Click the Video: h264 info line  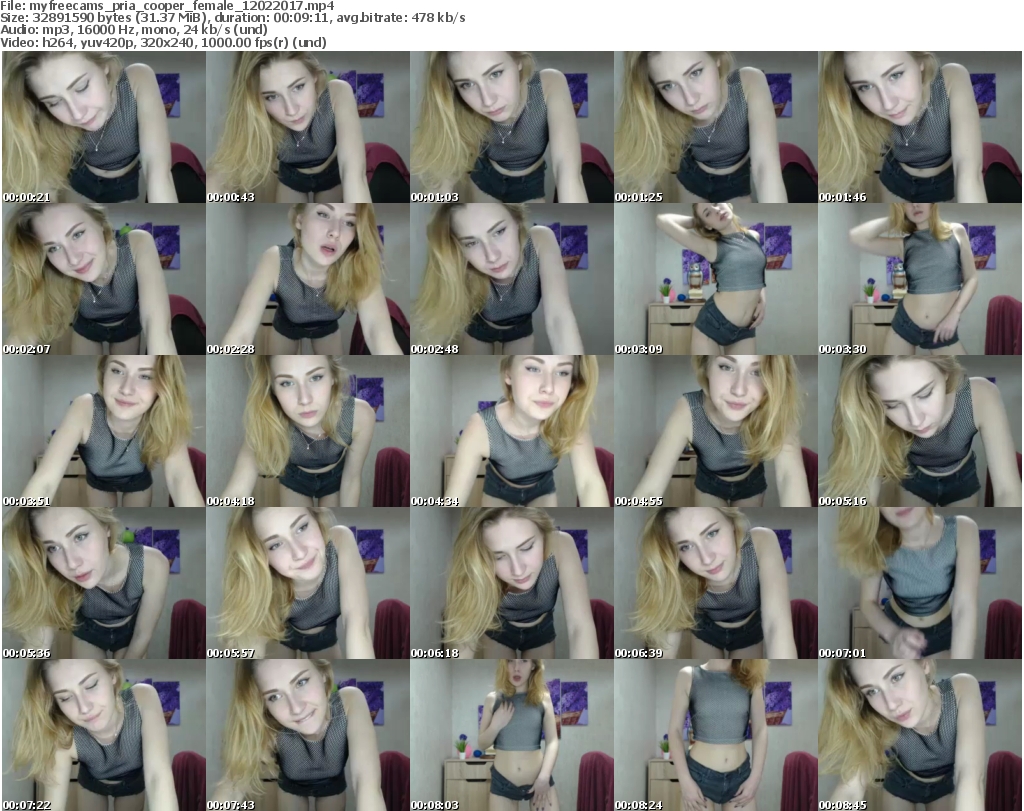[x=163, y=42]
